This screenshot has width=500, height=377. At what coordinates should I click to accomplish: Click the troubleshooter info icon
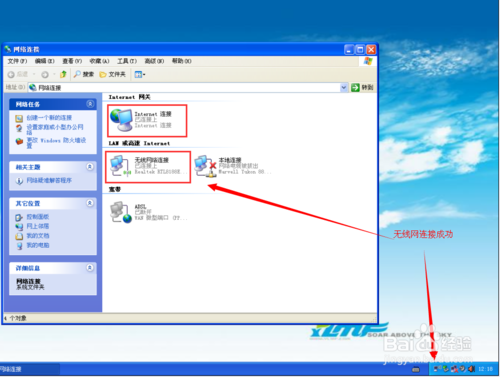(x=19, y=181)
